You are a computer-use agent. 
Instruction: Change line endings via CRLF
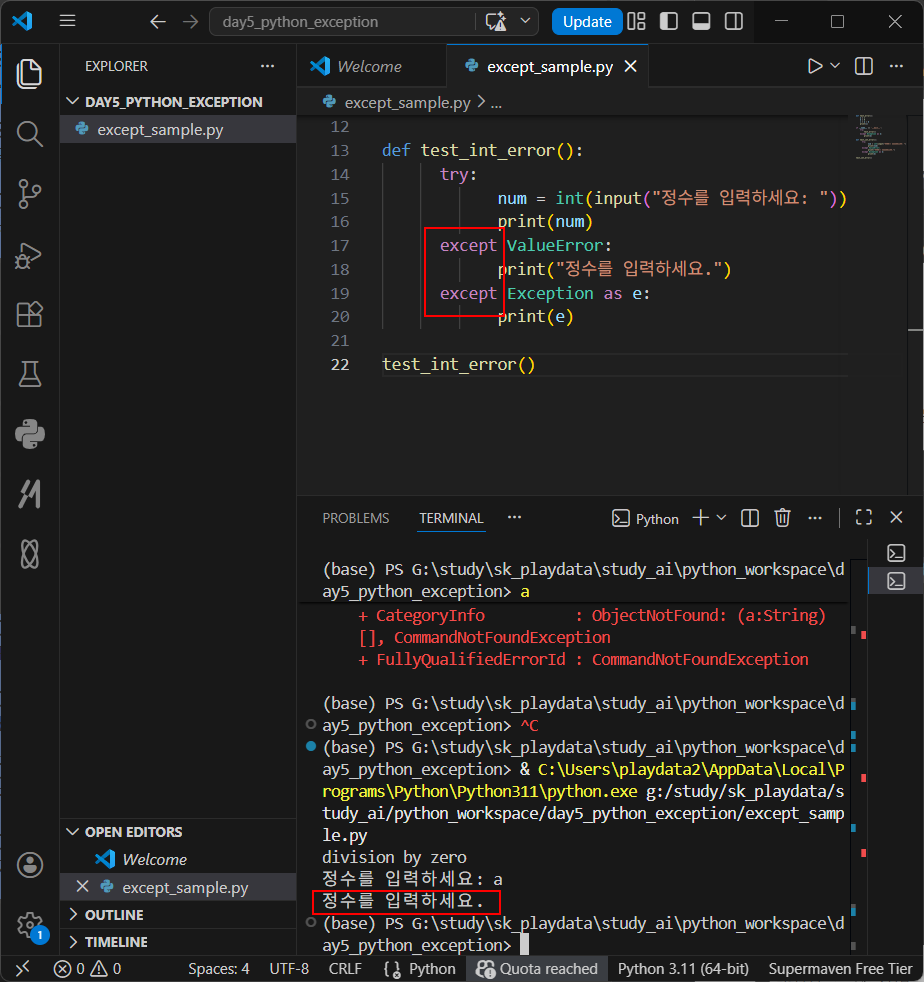click(345, 969)
